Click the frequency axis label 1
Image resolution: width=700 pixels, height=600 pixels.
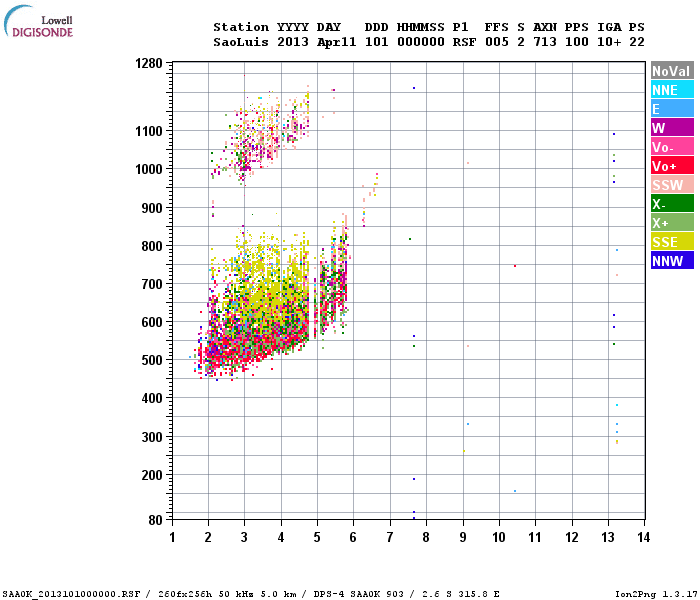pos(172,537)
